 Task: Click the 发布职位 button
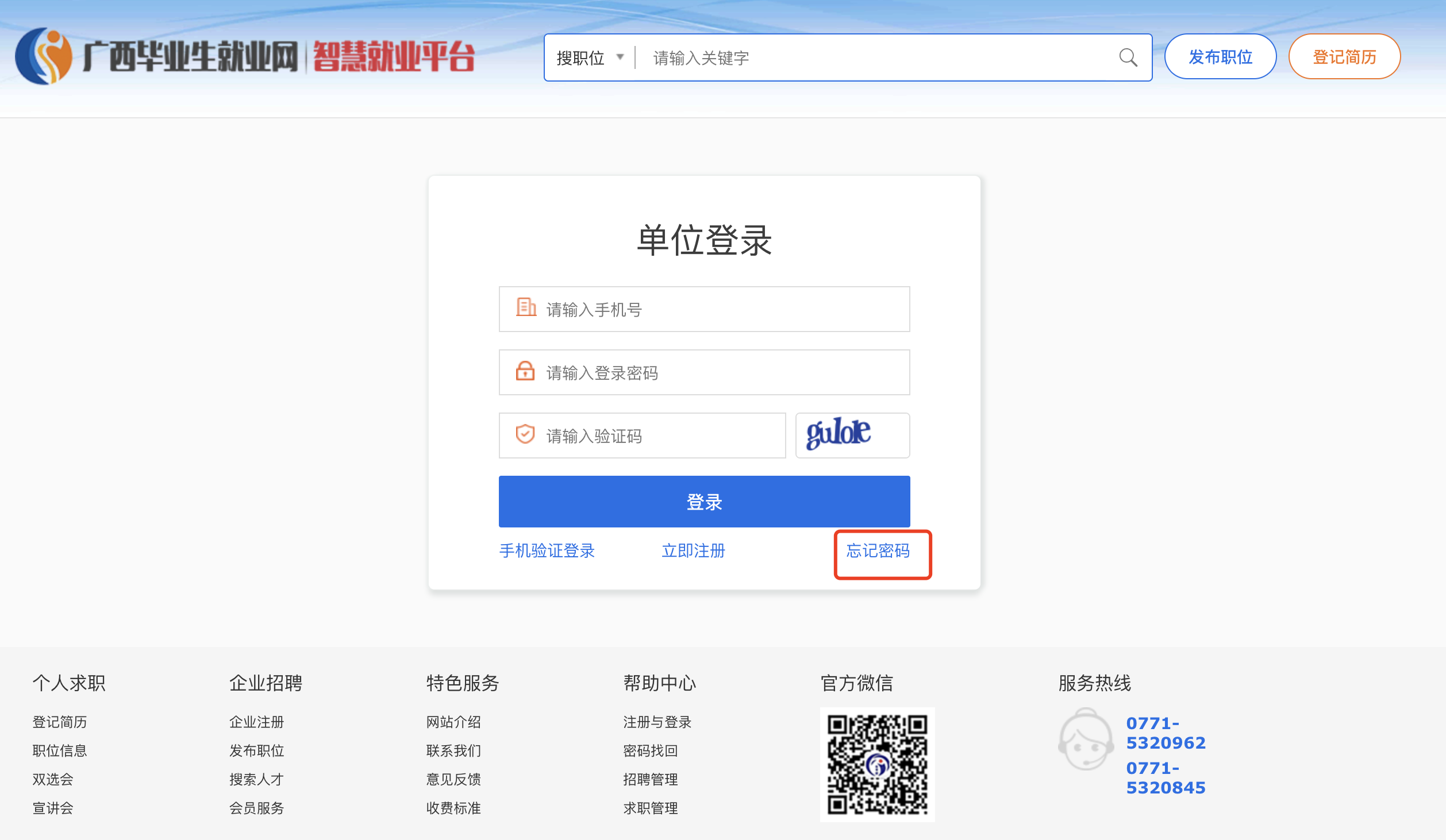tap(1220, 57)
